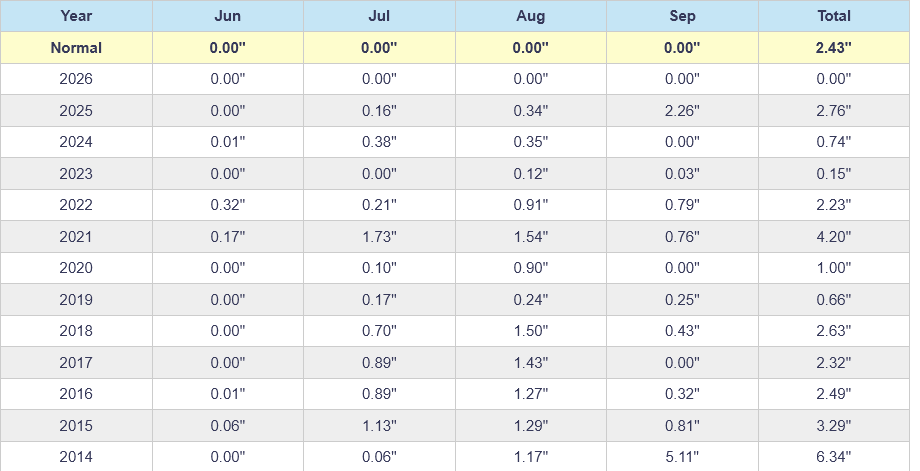
Task: Click the Year column header
Action: 76,16
